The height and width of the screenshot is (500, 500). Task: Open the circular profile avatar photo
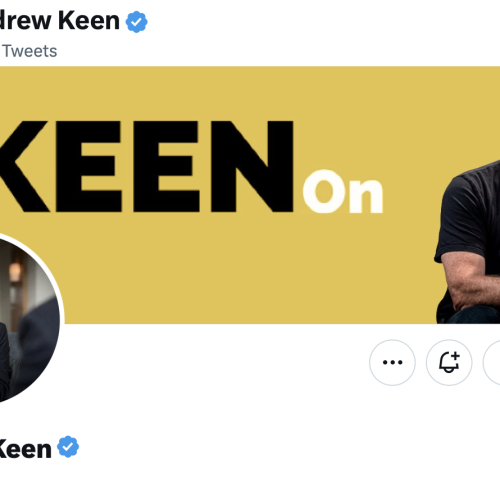28,318
